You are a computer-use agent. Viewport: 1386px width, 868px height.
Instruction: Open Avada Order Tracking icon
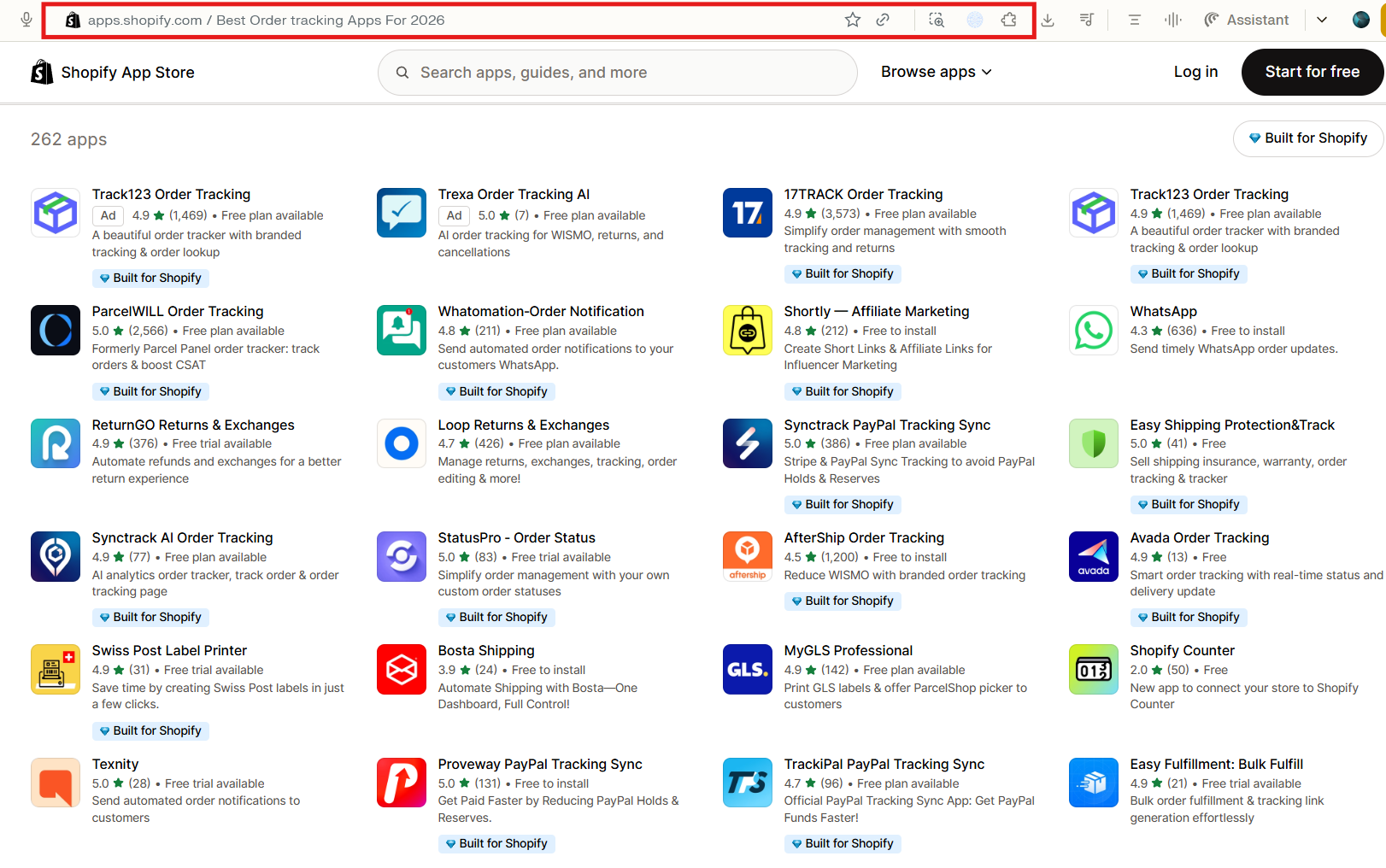coord(1094,556)
